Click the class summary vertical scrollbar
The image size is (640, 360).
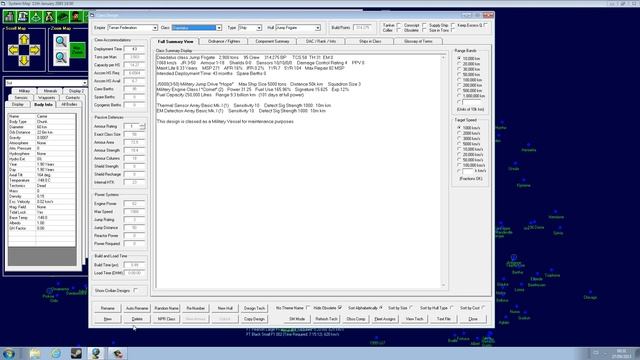tap(443, 171)
